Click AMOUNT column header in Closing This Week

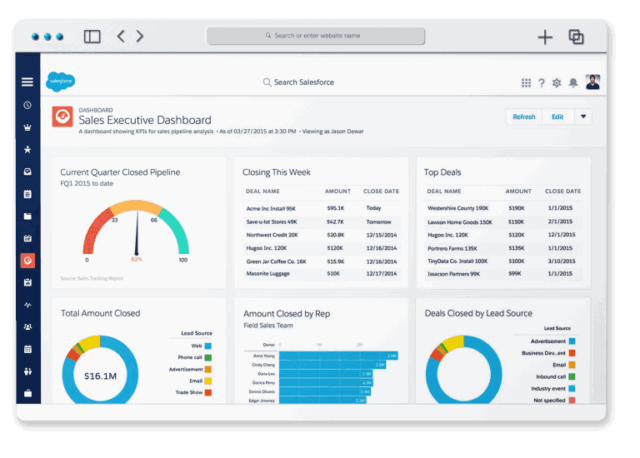[338, 191]
